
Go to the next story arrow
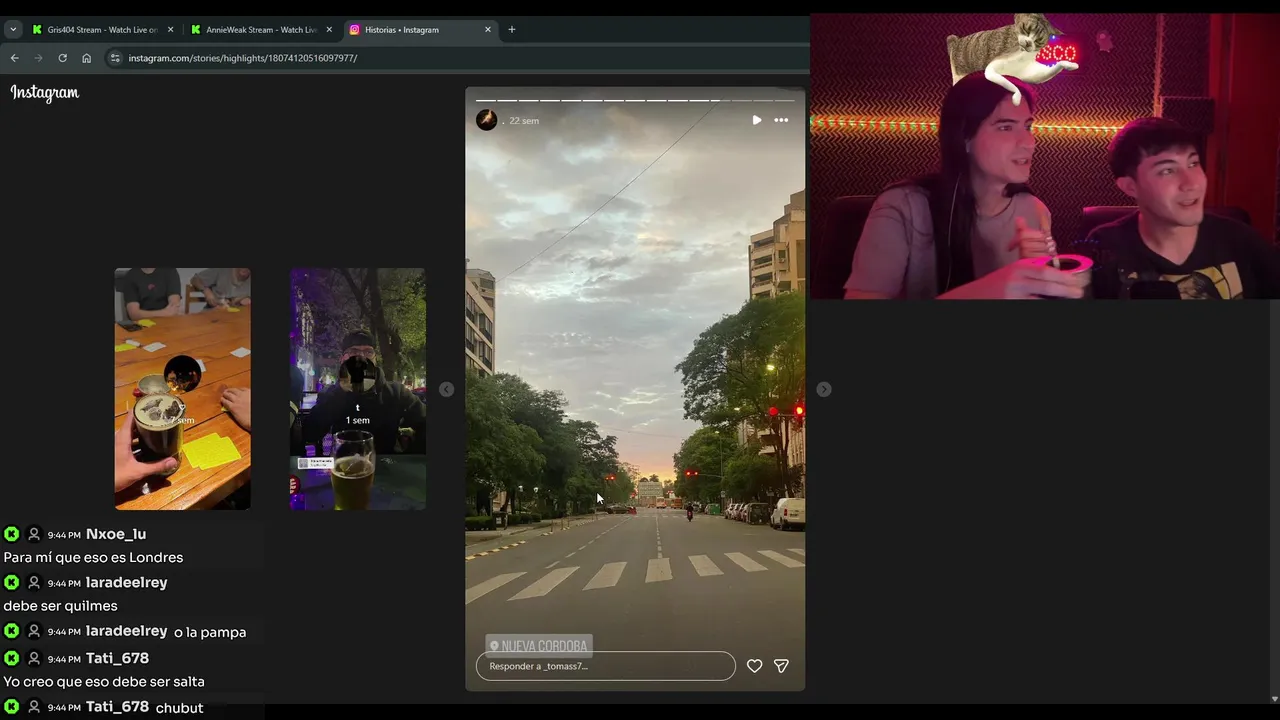[824, 389]
